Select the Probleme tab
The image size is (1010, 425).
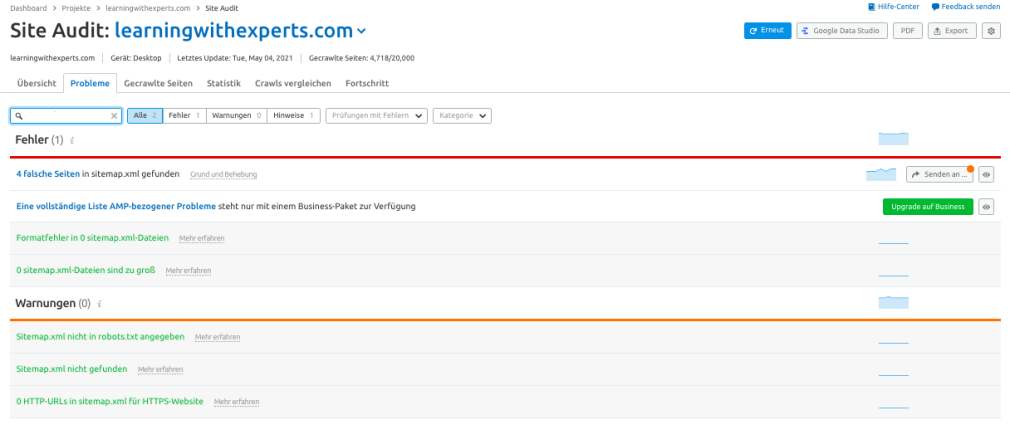(x=90, y=83)
